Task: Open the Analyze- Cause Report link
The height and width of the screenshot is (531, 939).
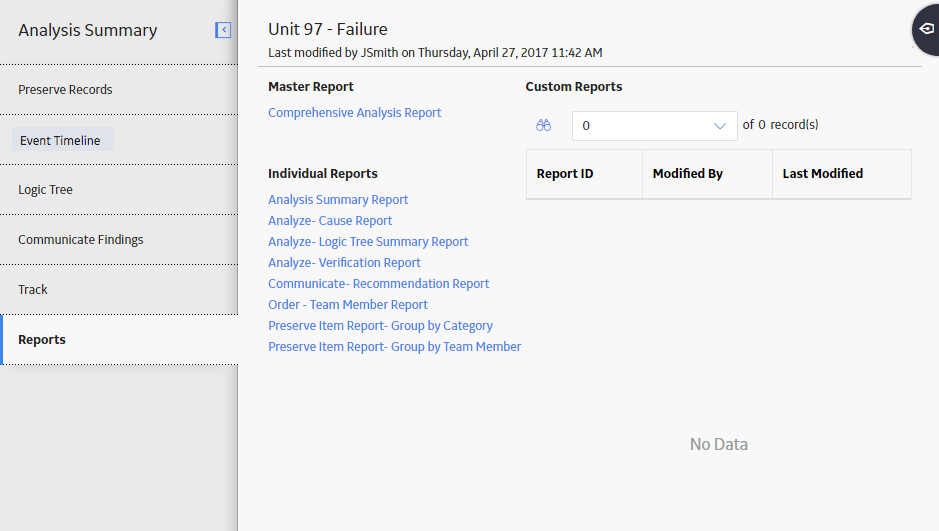Action: point(330,220)
